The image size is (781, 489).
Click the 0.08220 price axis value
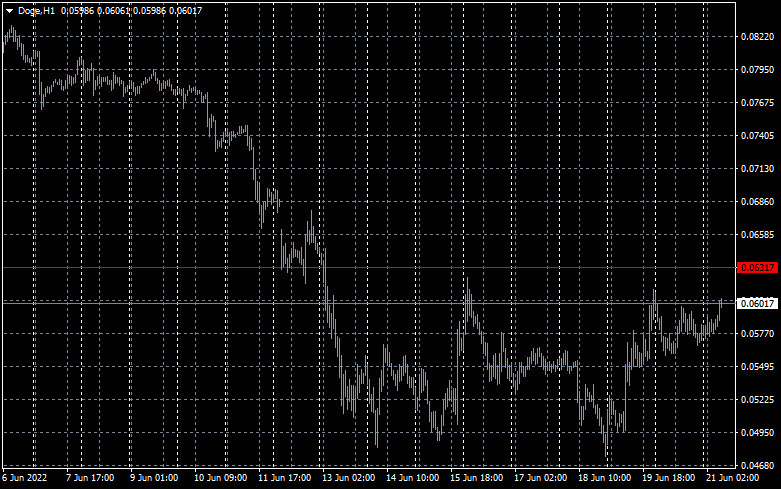click(x=758, y=37)
